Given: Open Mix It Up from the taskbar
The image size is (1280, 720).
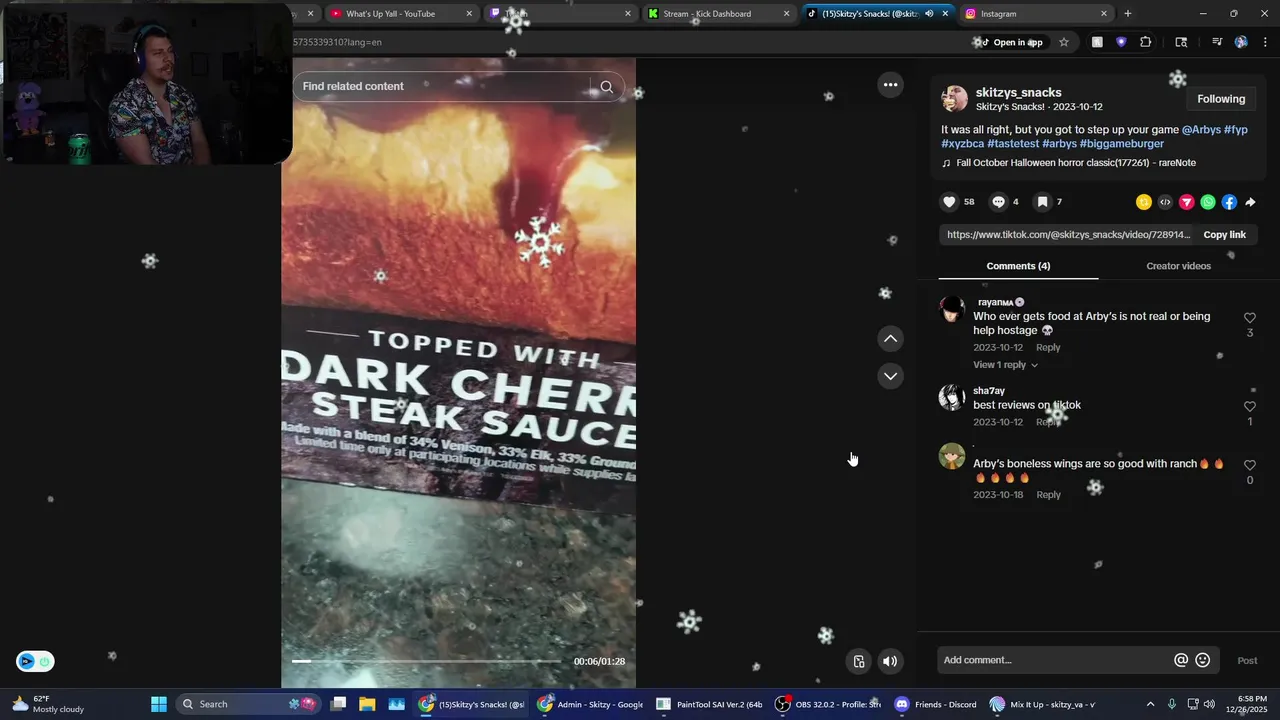Looking at the screenshot, I should (1043, 704).
